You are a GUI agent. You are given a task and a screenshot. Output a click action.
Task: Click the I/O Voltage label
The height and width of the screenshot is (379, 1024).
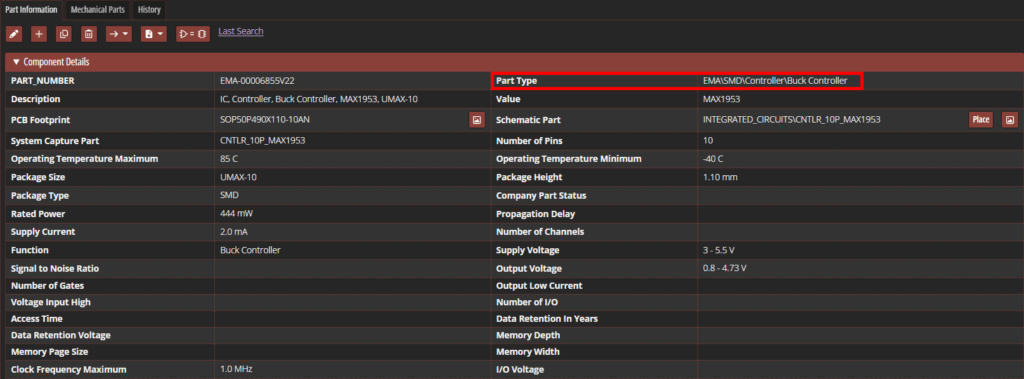(520, 369)
